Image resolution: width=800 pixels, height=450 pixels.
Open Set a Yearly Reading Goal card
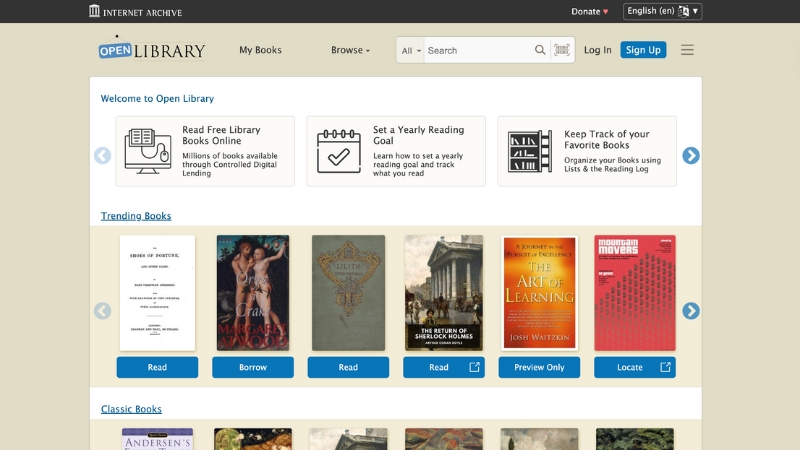pyautogui.click(x=396, y=151)
